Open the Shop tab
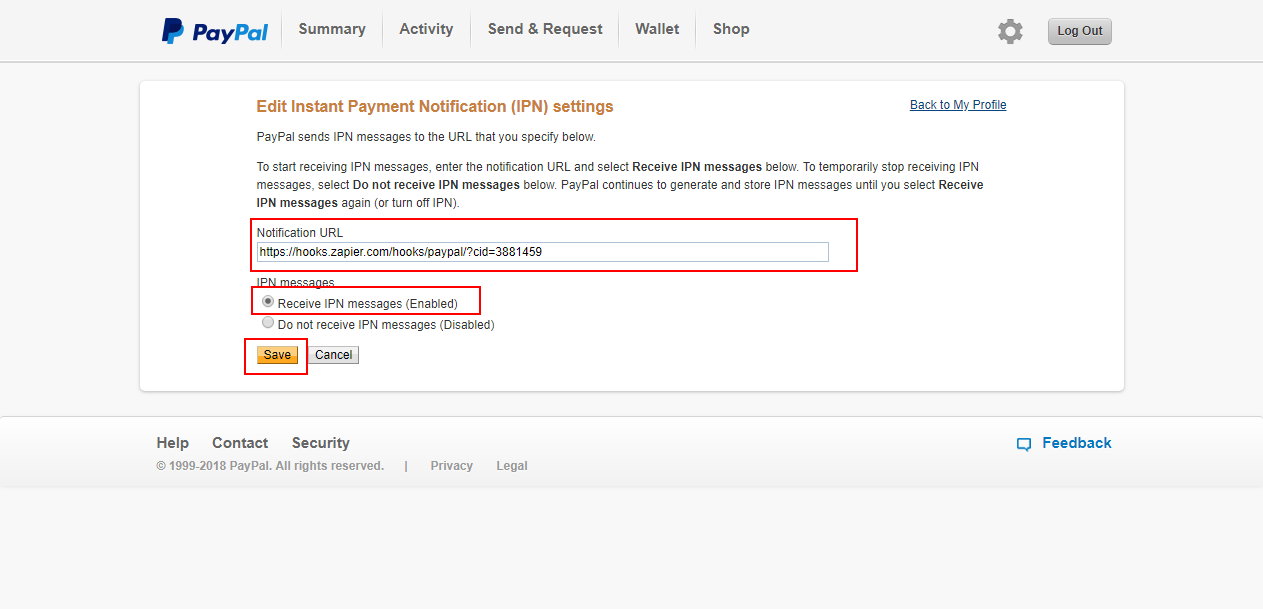1263x609 pixels. (x=731, y=29)
